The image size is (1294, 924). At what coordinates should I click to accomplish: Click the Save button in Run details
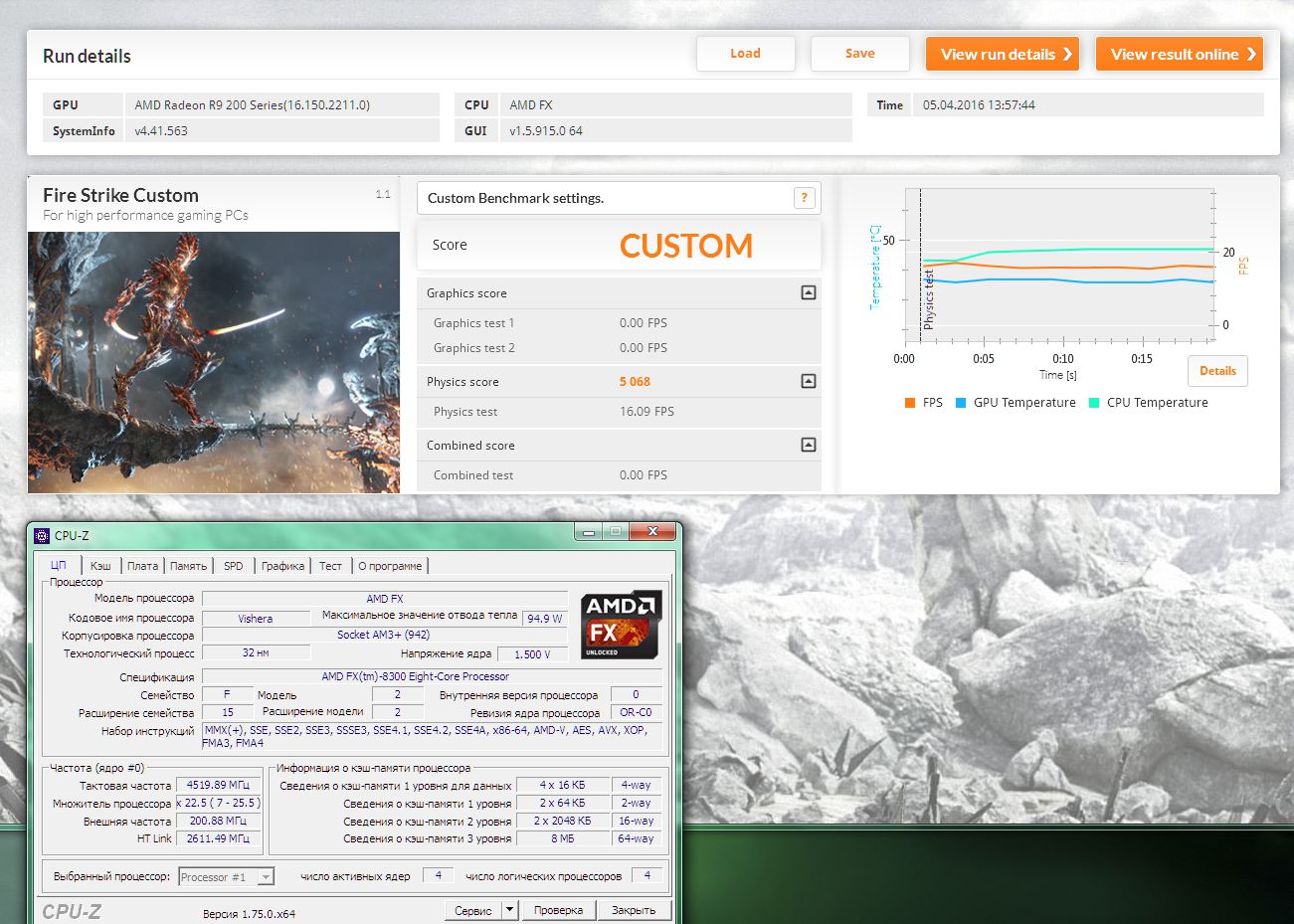(860, 54)
